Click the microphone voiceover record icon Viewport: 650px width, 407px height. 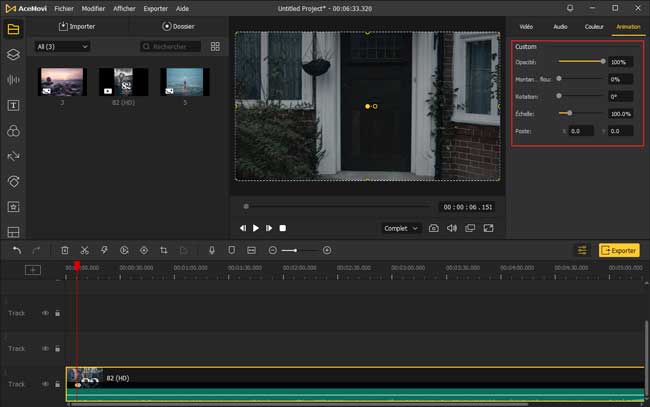coord(211,250)
